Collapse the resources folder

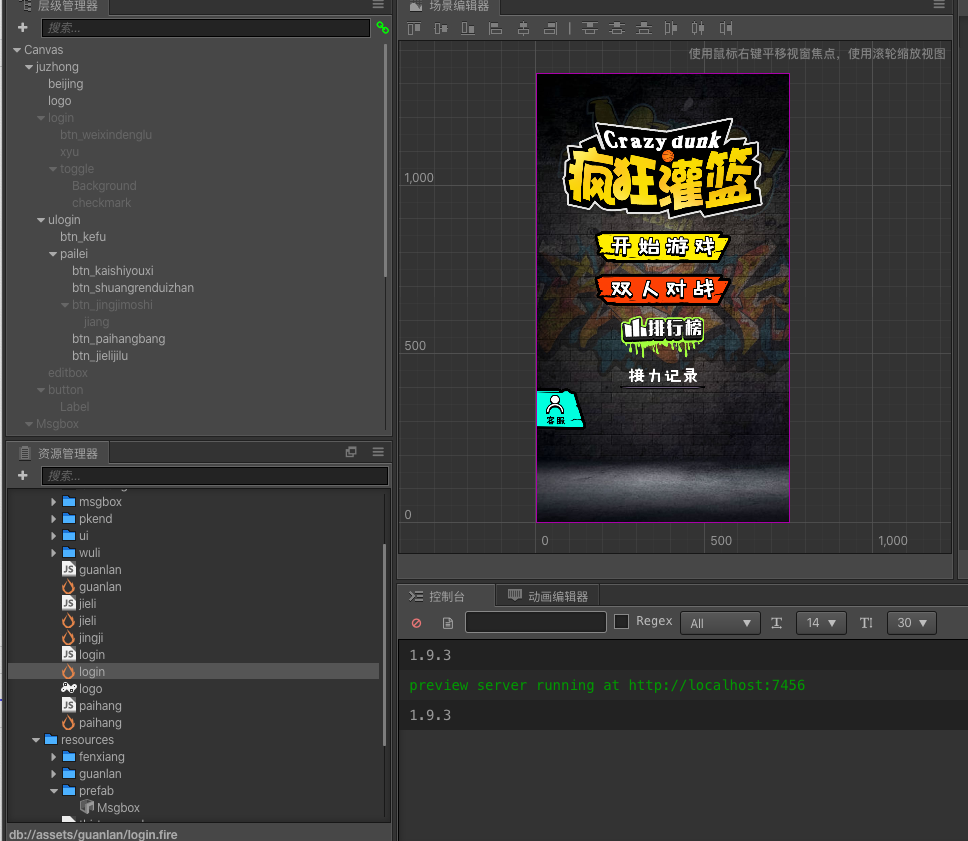pos(36,740)
